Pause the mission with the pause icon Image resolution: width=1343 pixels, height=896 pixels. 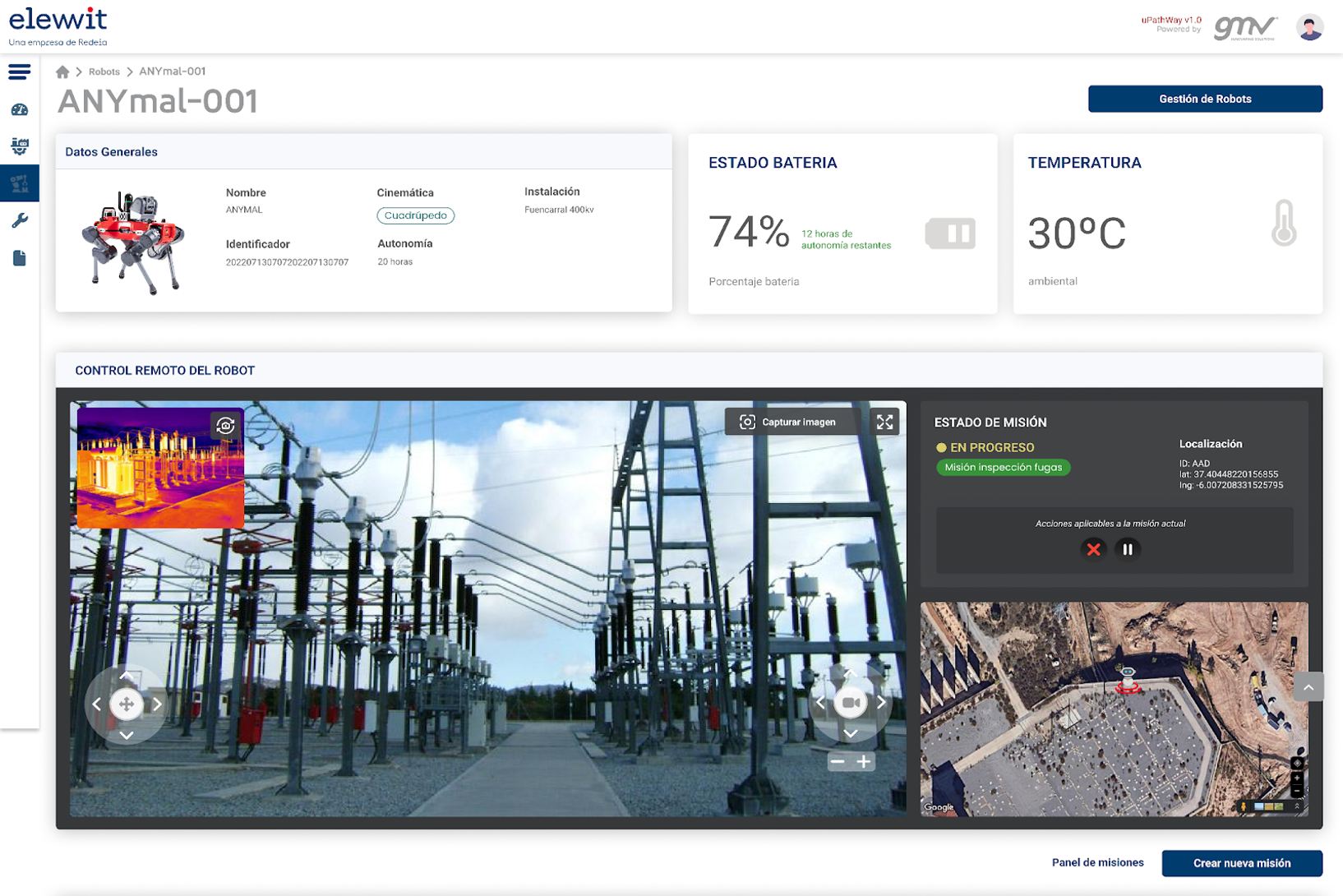(1127, 549)
